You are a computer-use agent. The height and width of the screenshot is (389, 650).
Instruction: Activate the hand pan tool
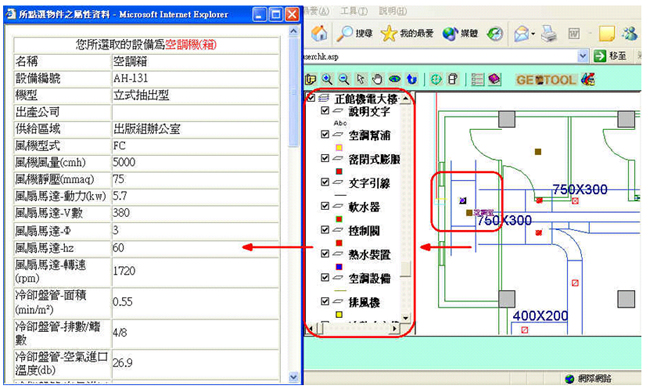tap(377, 79)
